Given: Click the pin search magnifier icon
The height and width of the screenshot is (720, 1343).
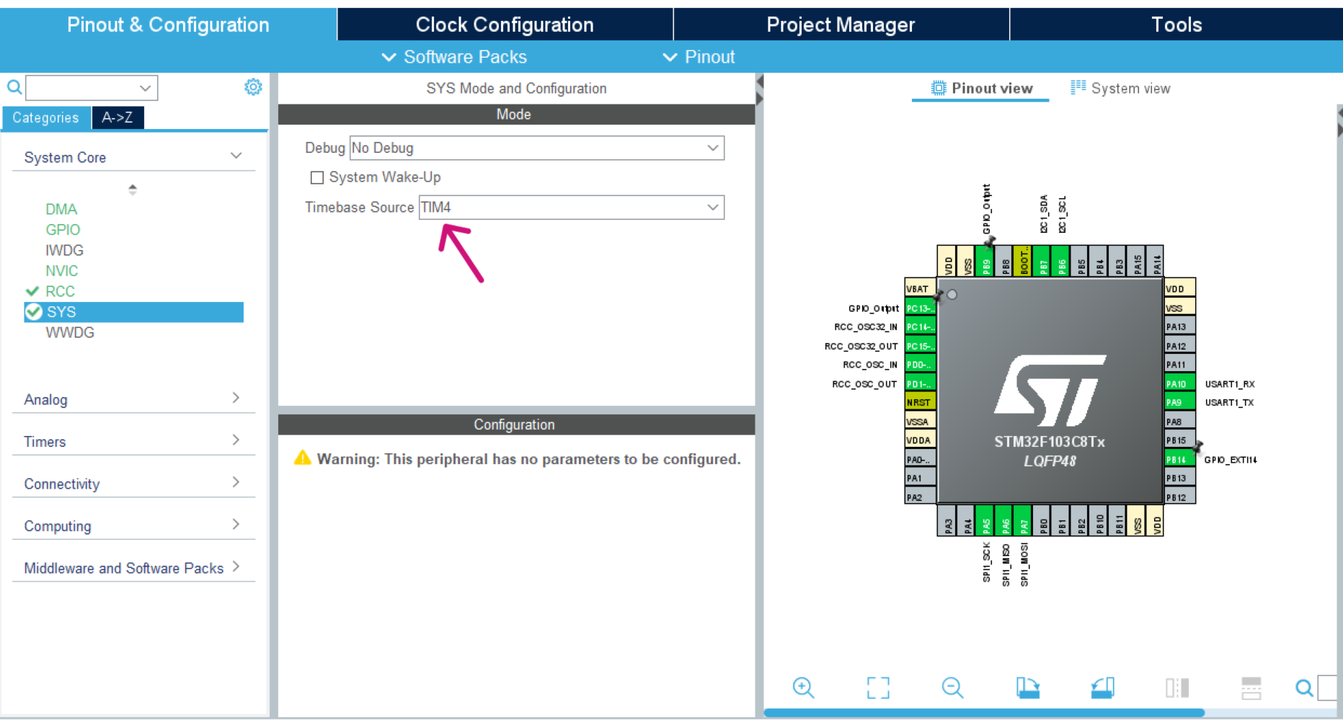Looking at the screenshot, I should tap(1304, 688).
